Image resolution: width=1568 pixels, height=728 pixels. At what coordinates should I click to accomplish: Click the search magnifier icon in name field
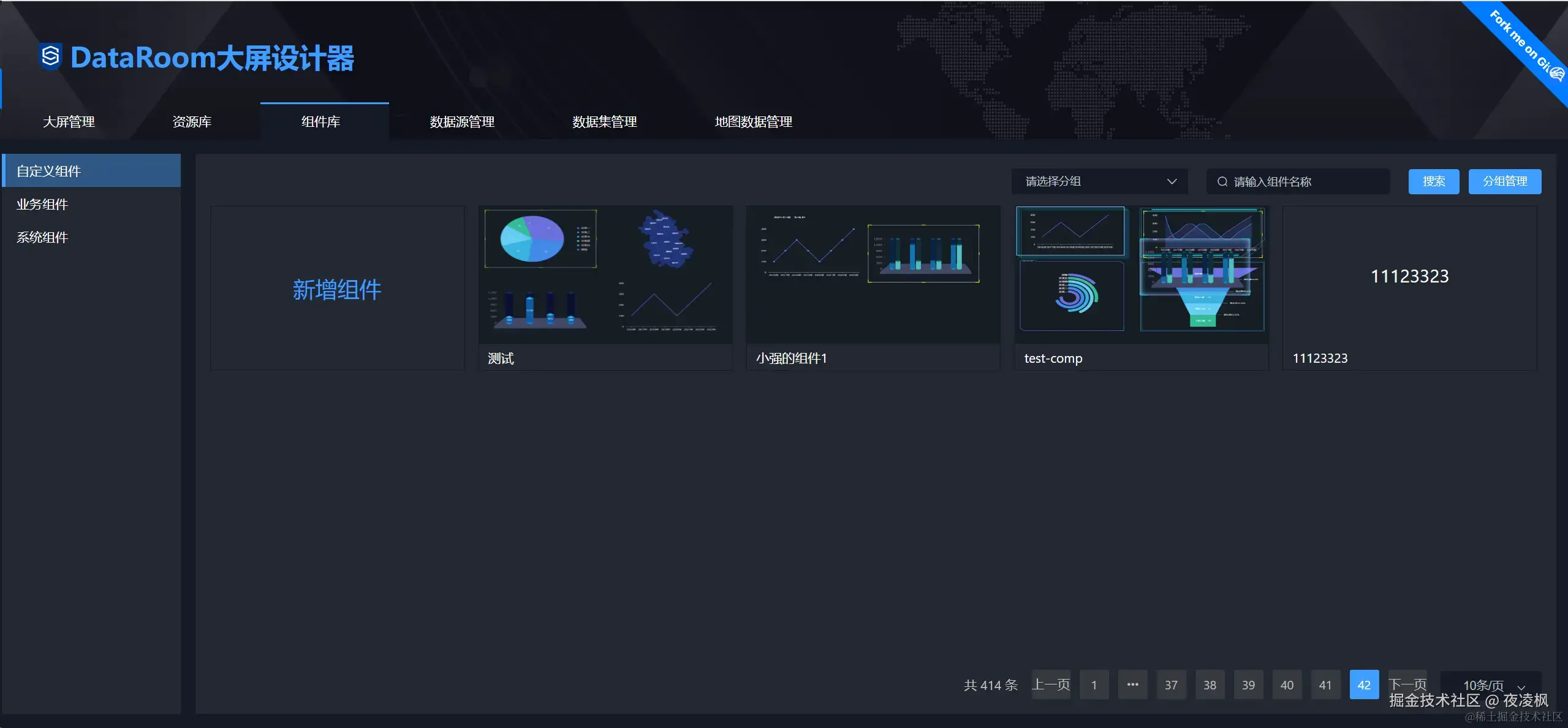pyautogui.click(x=1222, y=181)
